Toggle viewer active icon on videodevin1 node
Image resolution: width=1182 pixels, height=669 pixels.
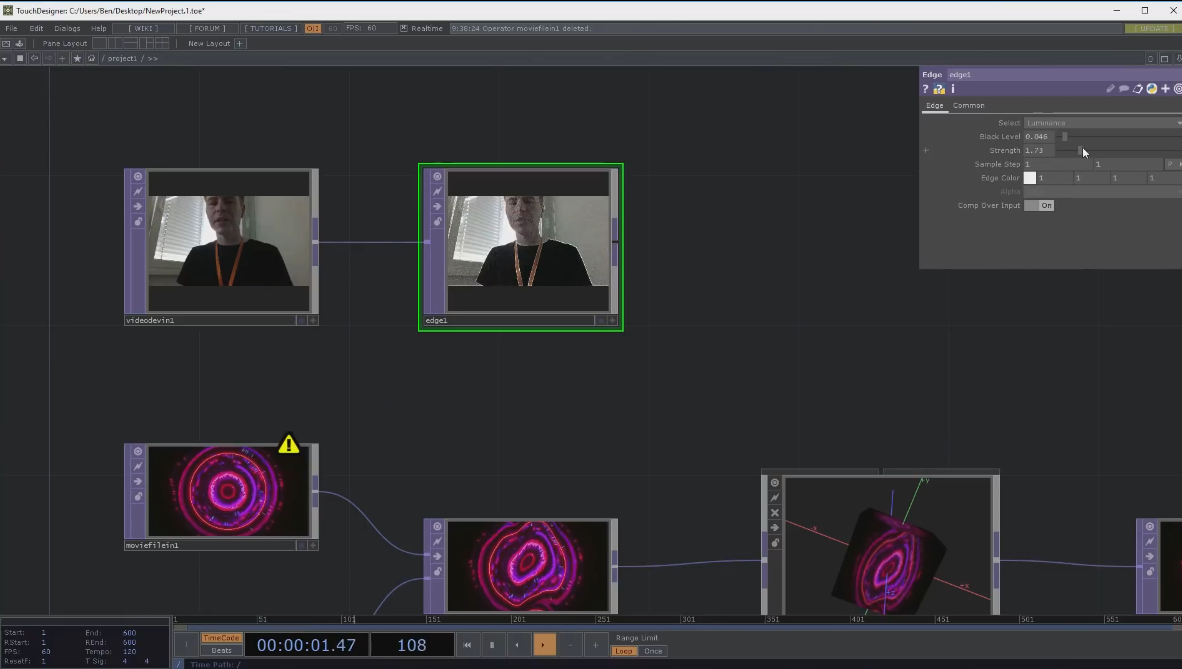(138, 176)
